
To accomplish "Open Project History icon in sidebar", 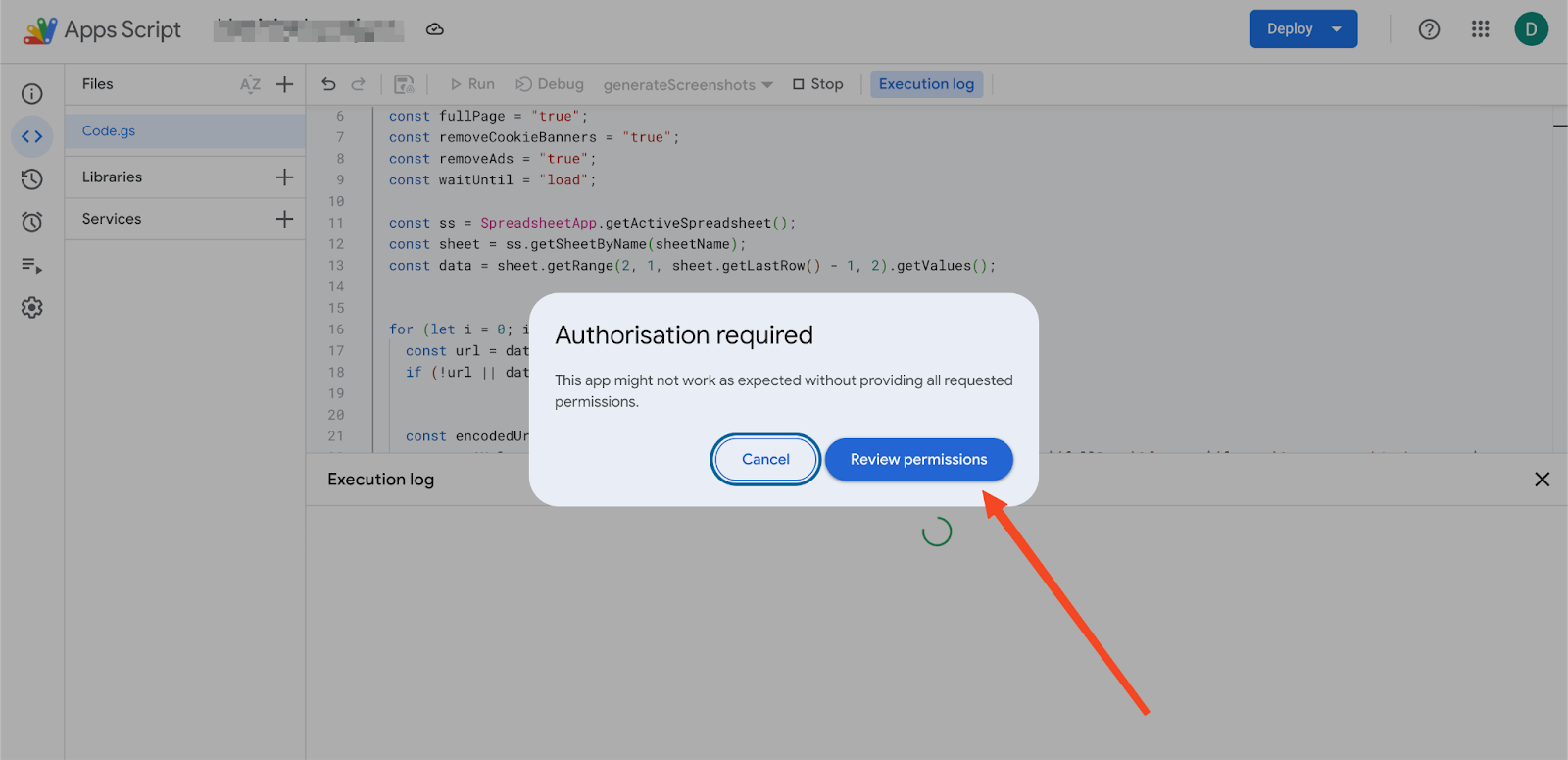I will tap(32, 179).
